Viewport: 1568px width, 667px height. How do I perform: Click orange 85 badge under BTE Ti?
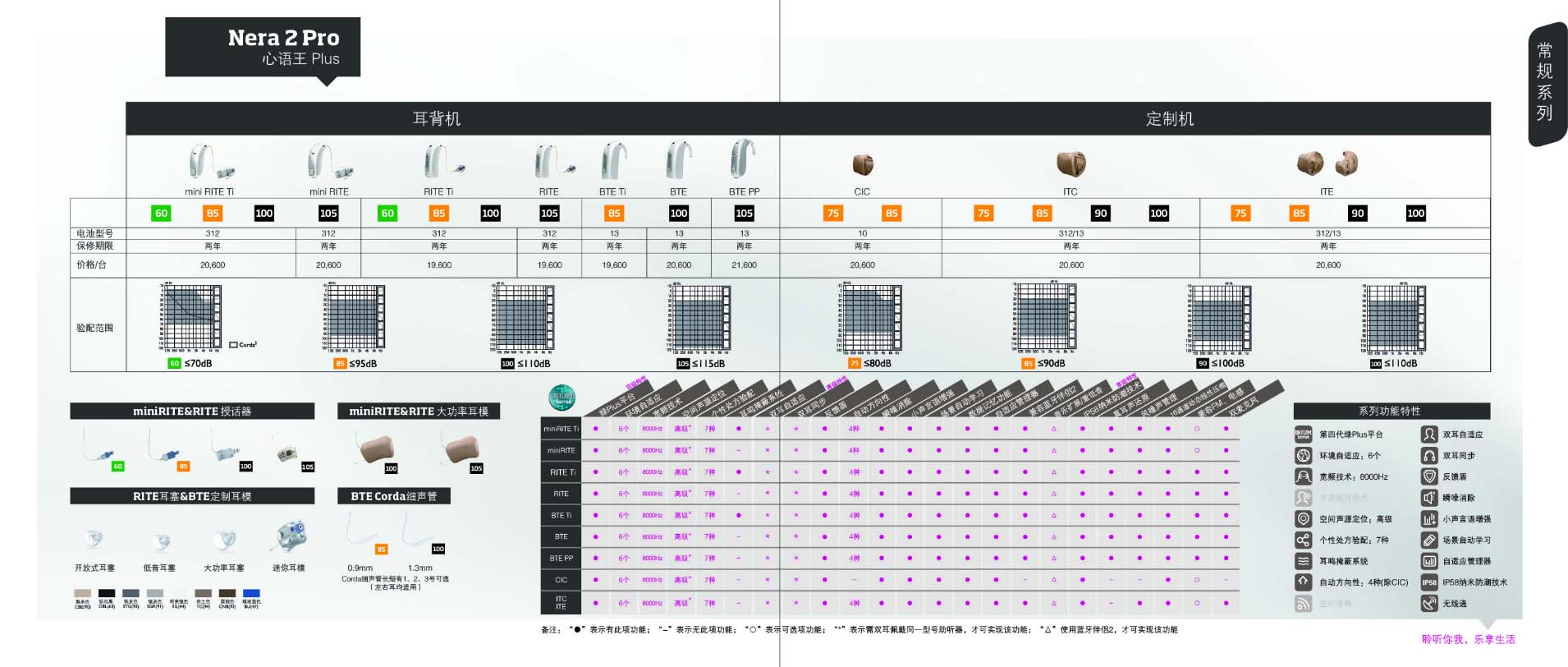click(614, 214)
